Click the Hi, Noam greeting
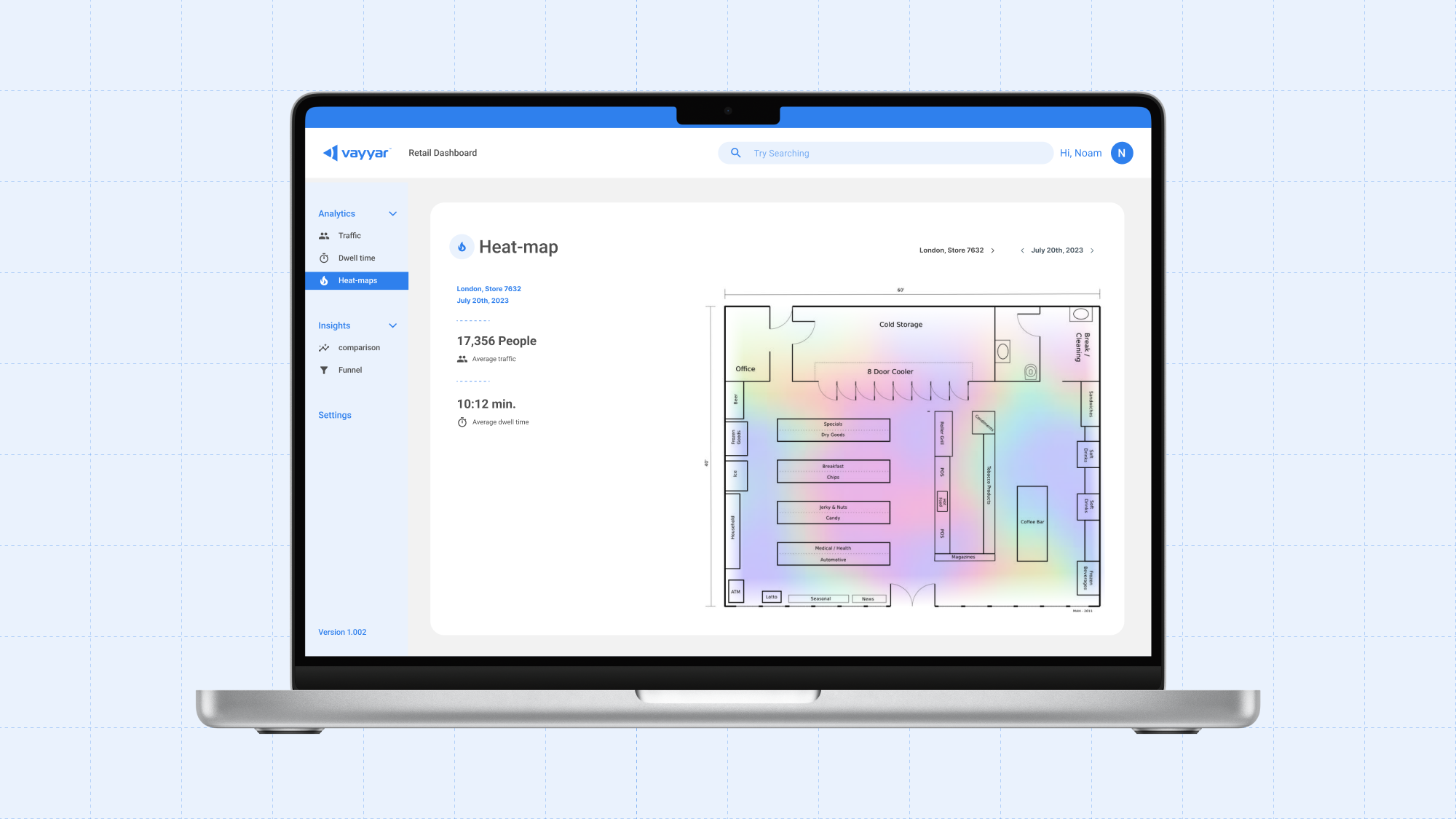1456x819 pixels. pos(1081,153)
